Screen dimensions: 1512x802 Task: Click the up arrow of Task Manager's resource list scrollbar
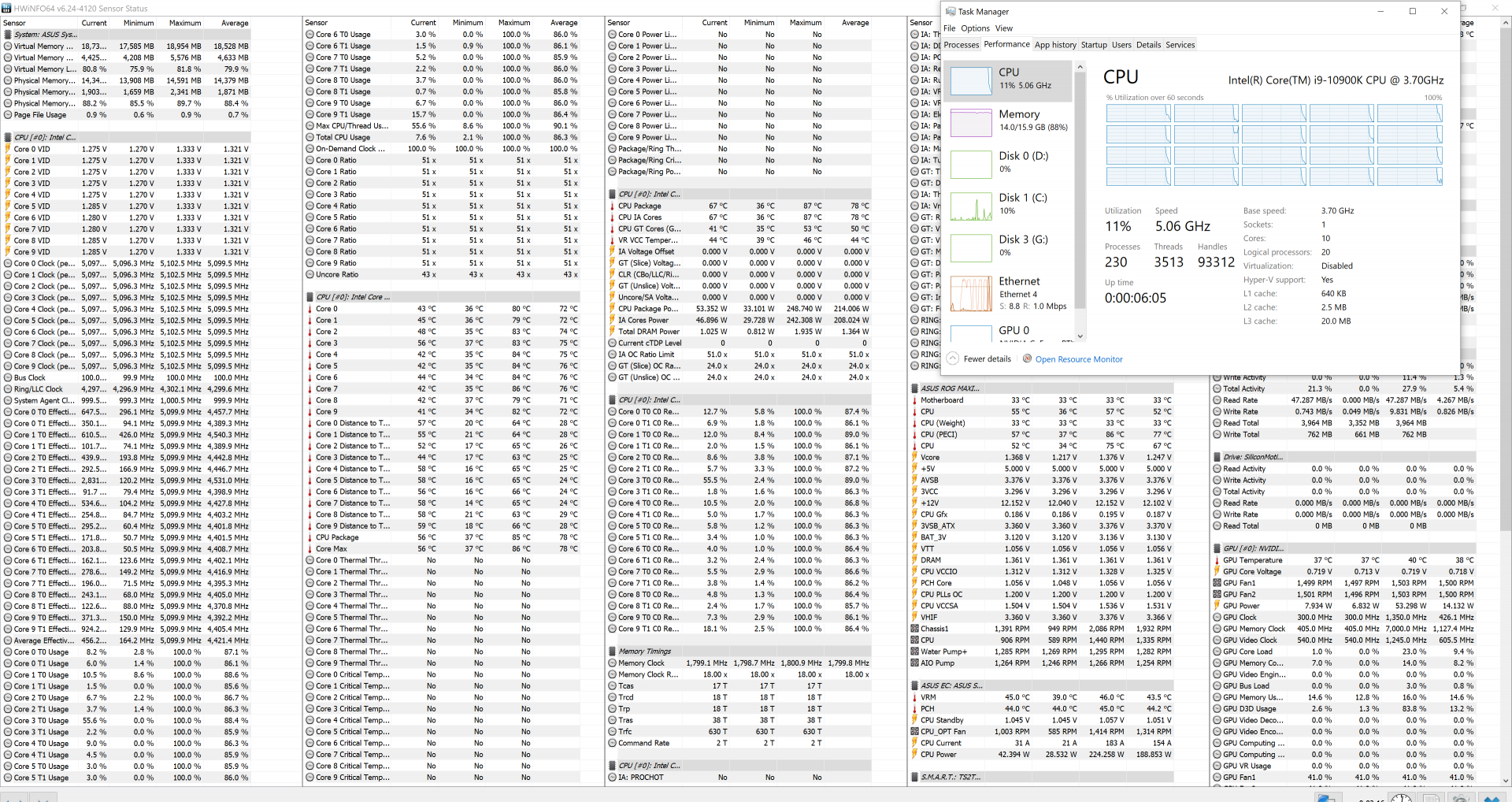click(1080, 67)
